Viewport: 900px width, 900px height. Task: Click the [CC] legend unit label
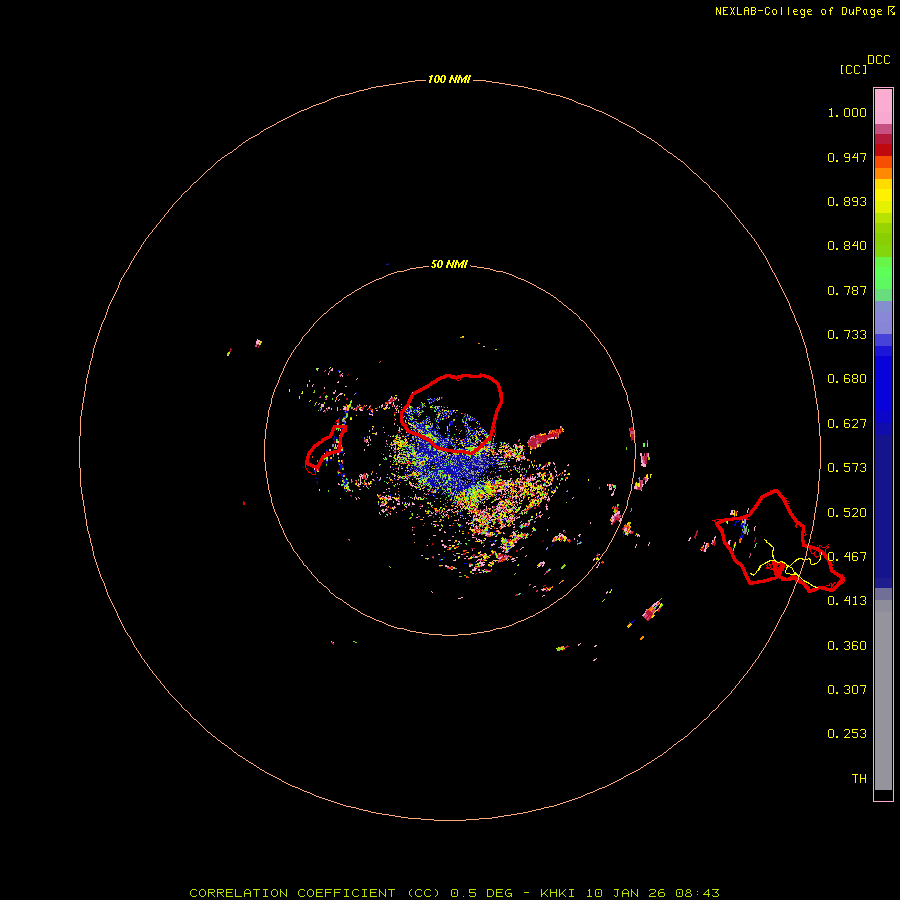pos(853,69)
